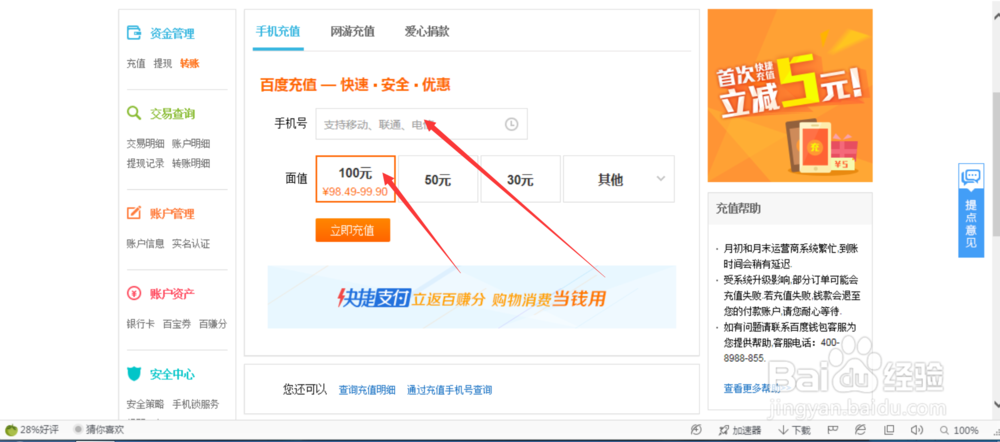Open 账户明细 in sidebar
Image resolution: width=1000 pixels, height=442 pixels.
coord(191,144)
